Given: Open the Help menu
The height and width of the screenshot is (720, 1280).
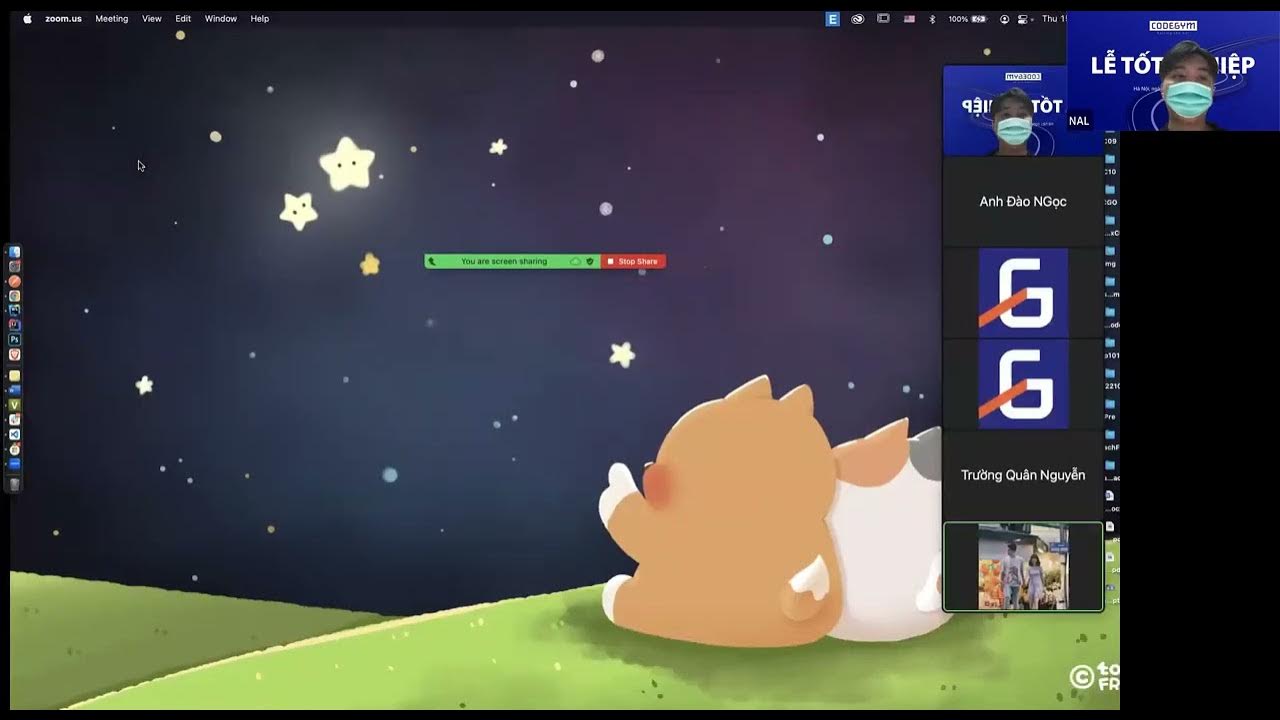Looking at the screenshot, I should (260, 18).
